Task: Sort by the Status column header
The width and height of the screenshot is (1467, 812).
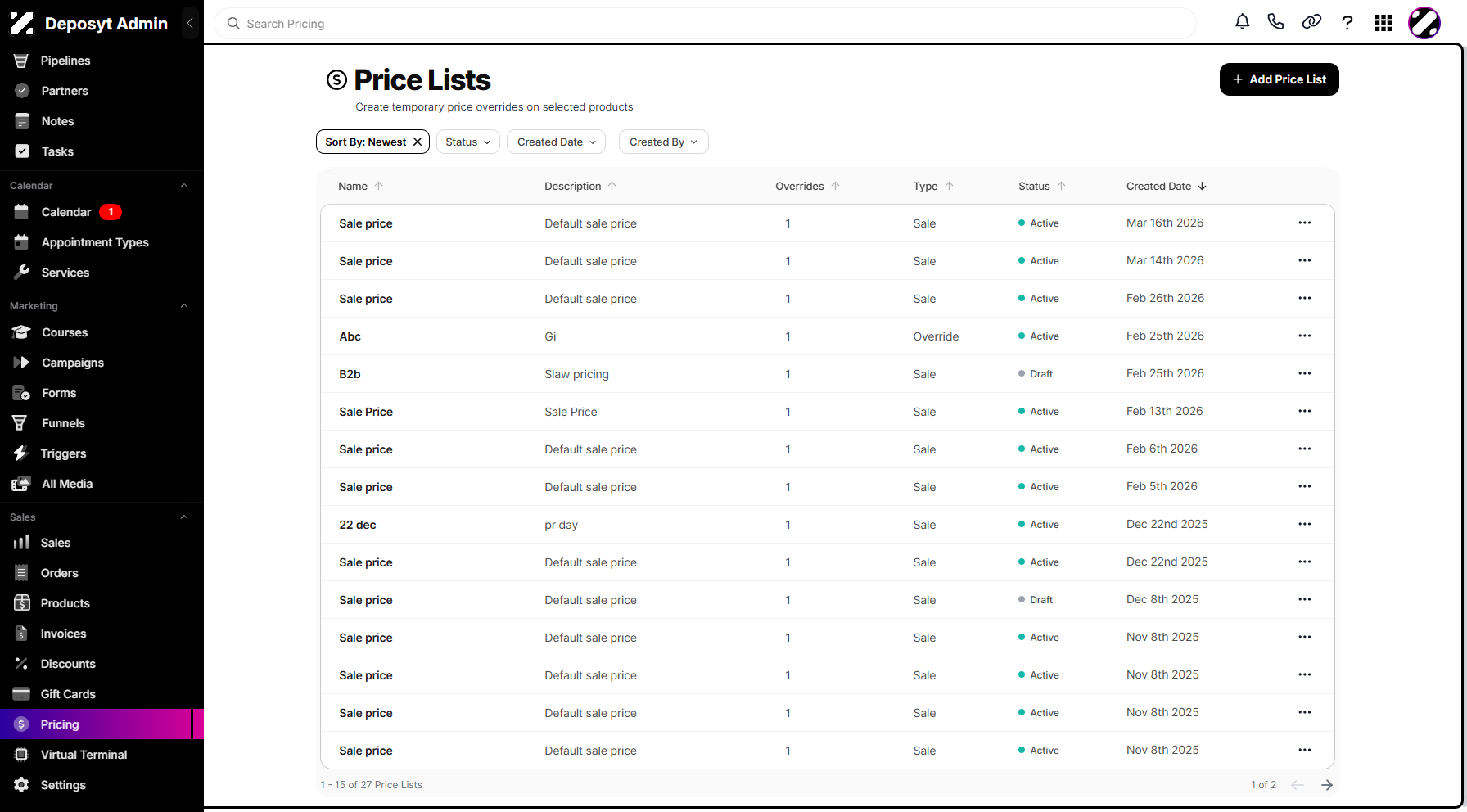Action: click(1042, 186)
